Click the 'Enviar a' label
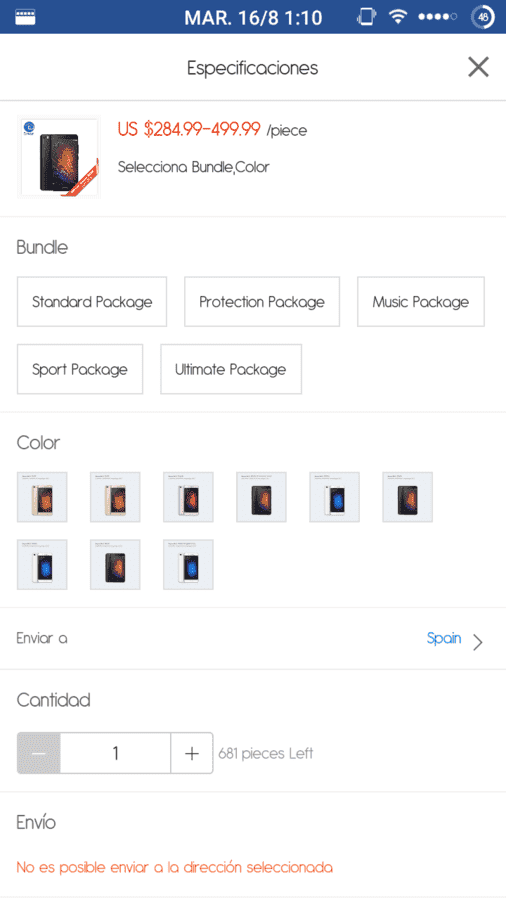This screenshot has height=900, width=506. point(42,638)
